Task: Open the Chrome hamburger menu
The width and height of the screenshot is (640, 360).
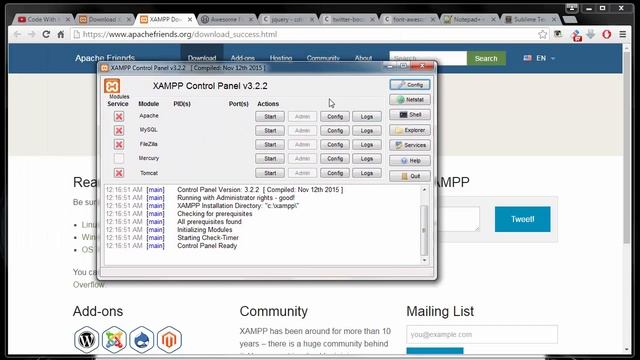Action: click(x=623, y=34)
